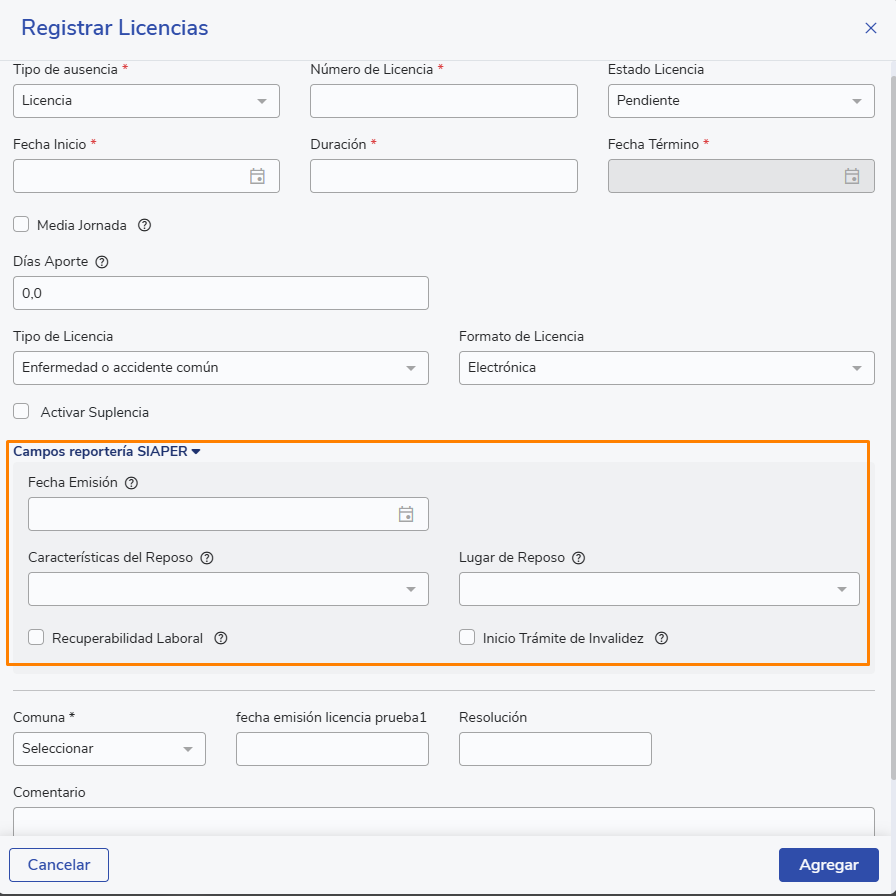The image size is (896, 896).
Task: Open the Fecha Inicio calendar picker
Action: tap(257, 176)
